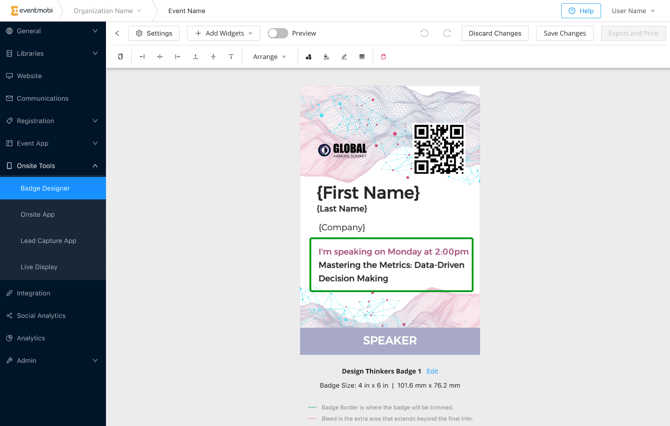Click the Save Changes button
The height and width of the screenshot is (426, 670).
564,33
